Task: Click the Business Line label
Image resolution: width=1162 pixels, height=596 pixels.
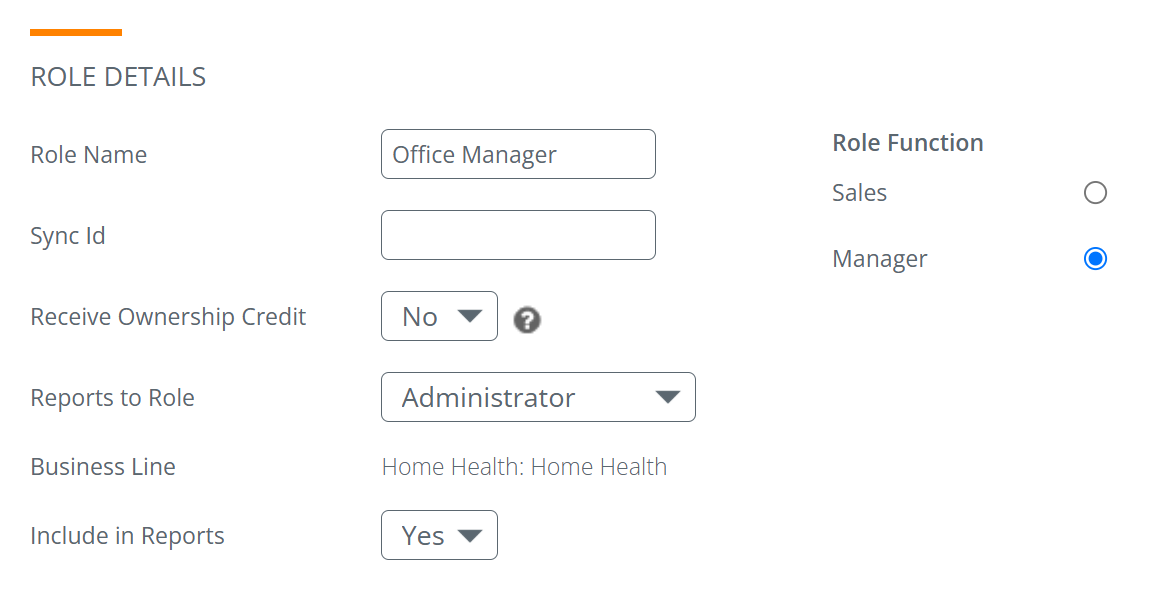Action: pyautogui.click(x=102, y=466)
